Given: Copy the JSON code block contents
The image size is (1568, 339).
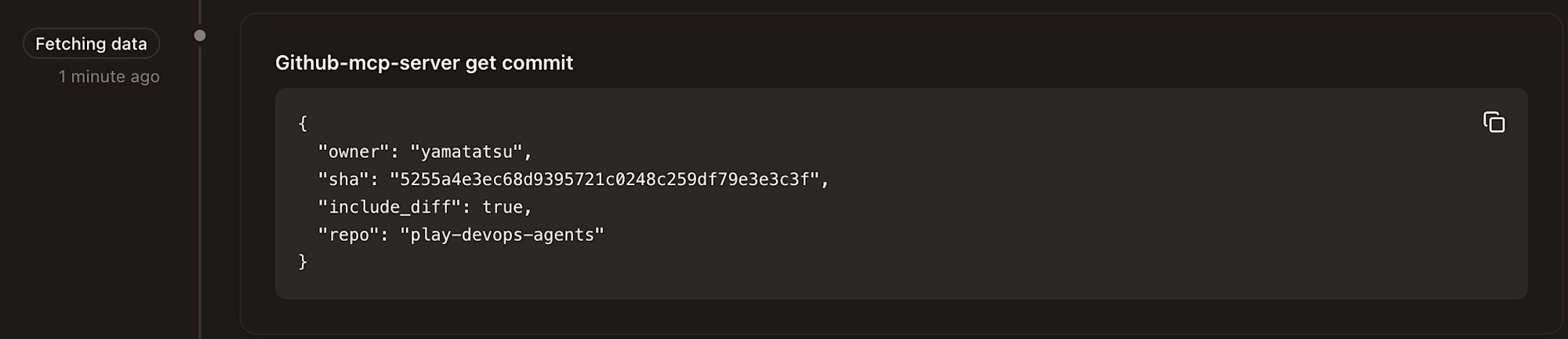Looking at the screenshot, I should 1494,122.
